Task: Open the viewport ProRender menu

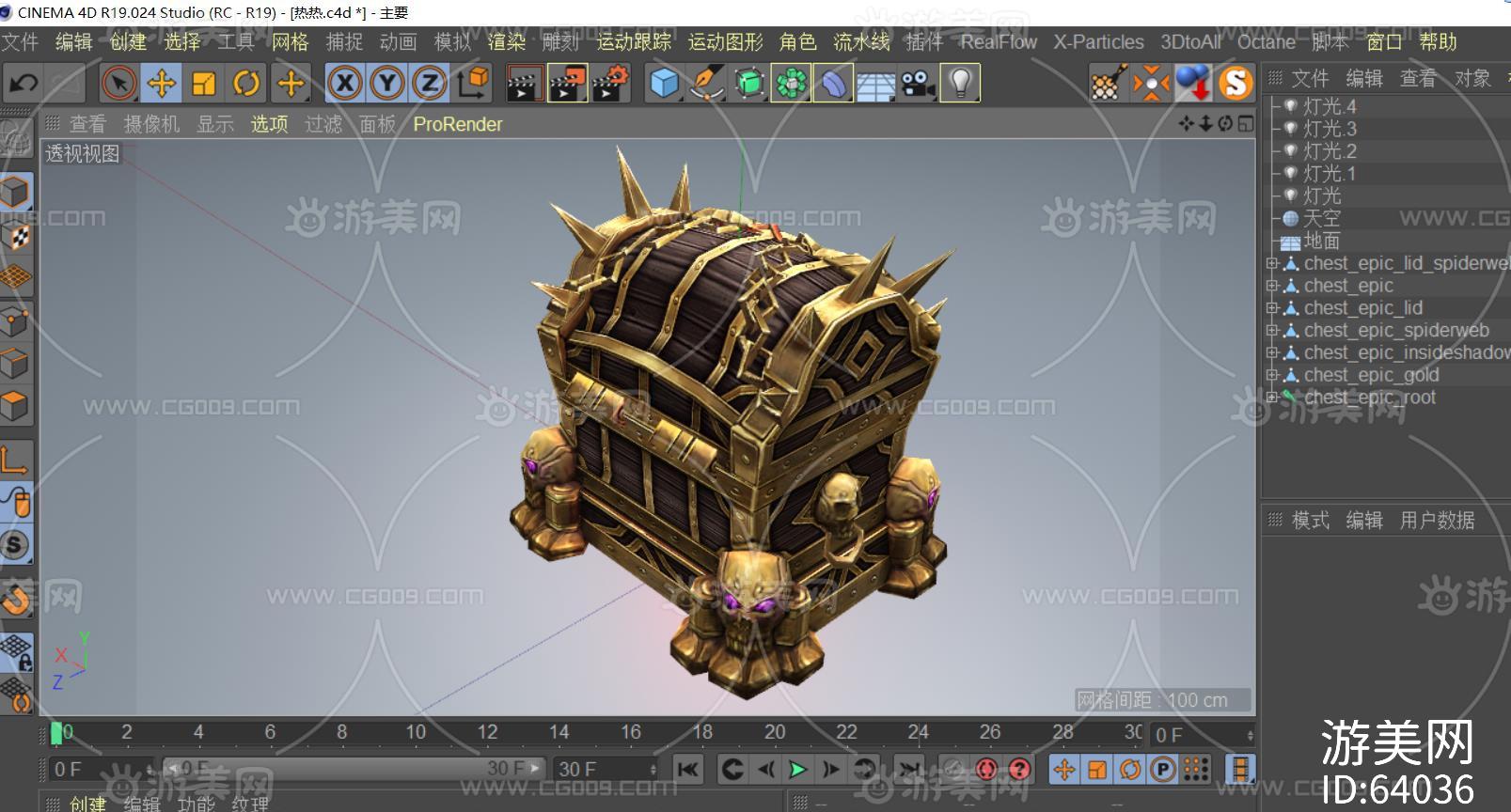Action: click(458, 124)
